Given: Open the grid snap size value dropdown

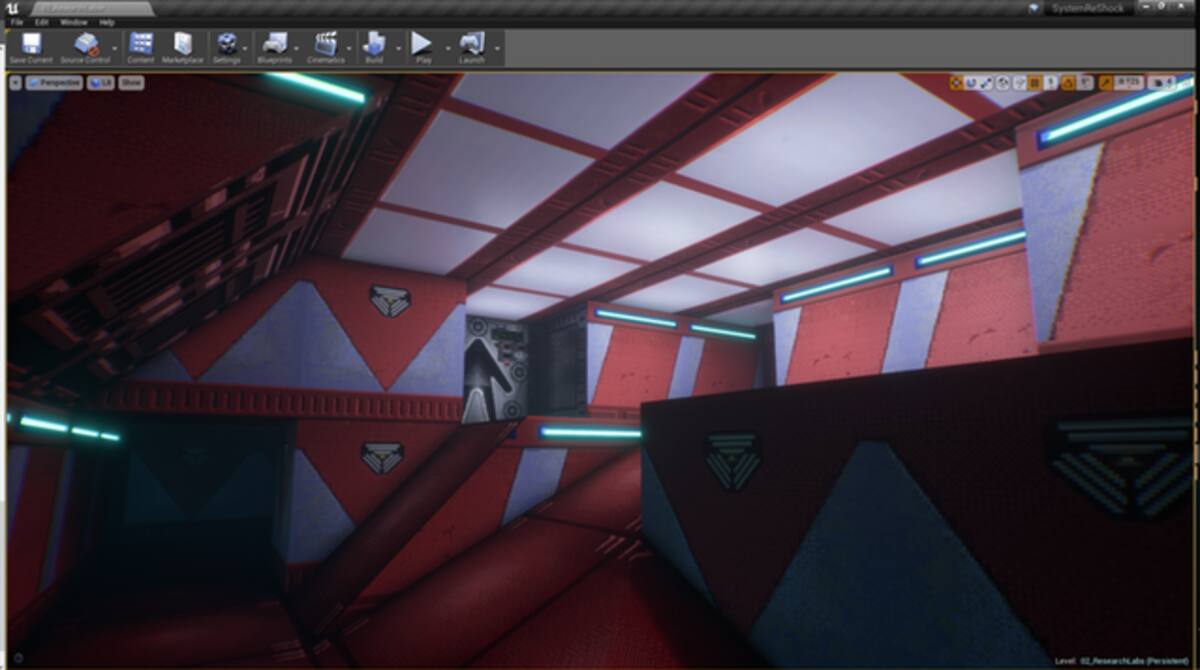Looking at the screenshot, I should 1051,83.
